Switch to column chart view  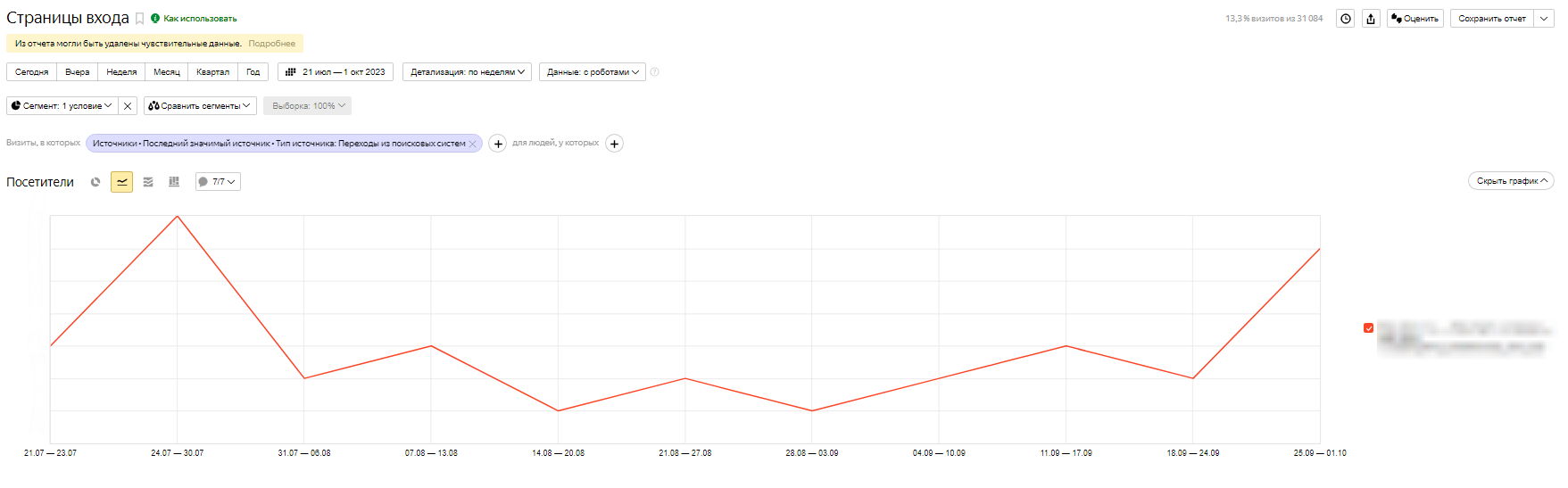pyautogui.click(x=174, y=182)
